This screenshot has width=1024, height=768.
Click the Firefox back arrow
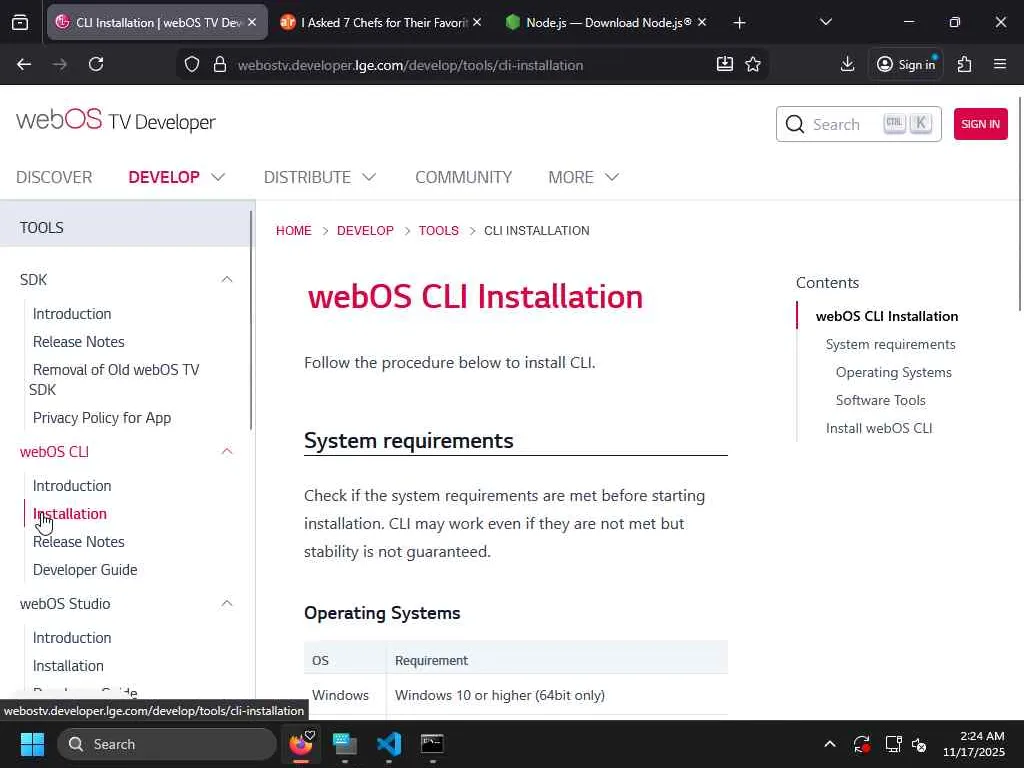pos(24,64)
